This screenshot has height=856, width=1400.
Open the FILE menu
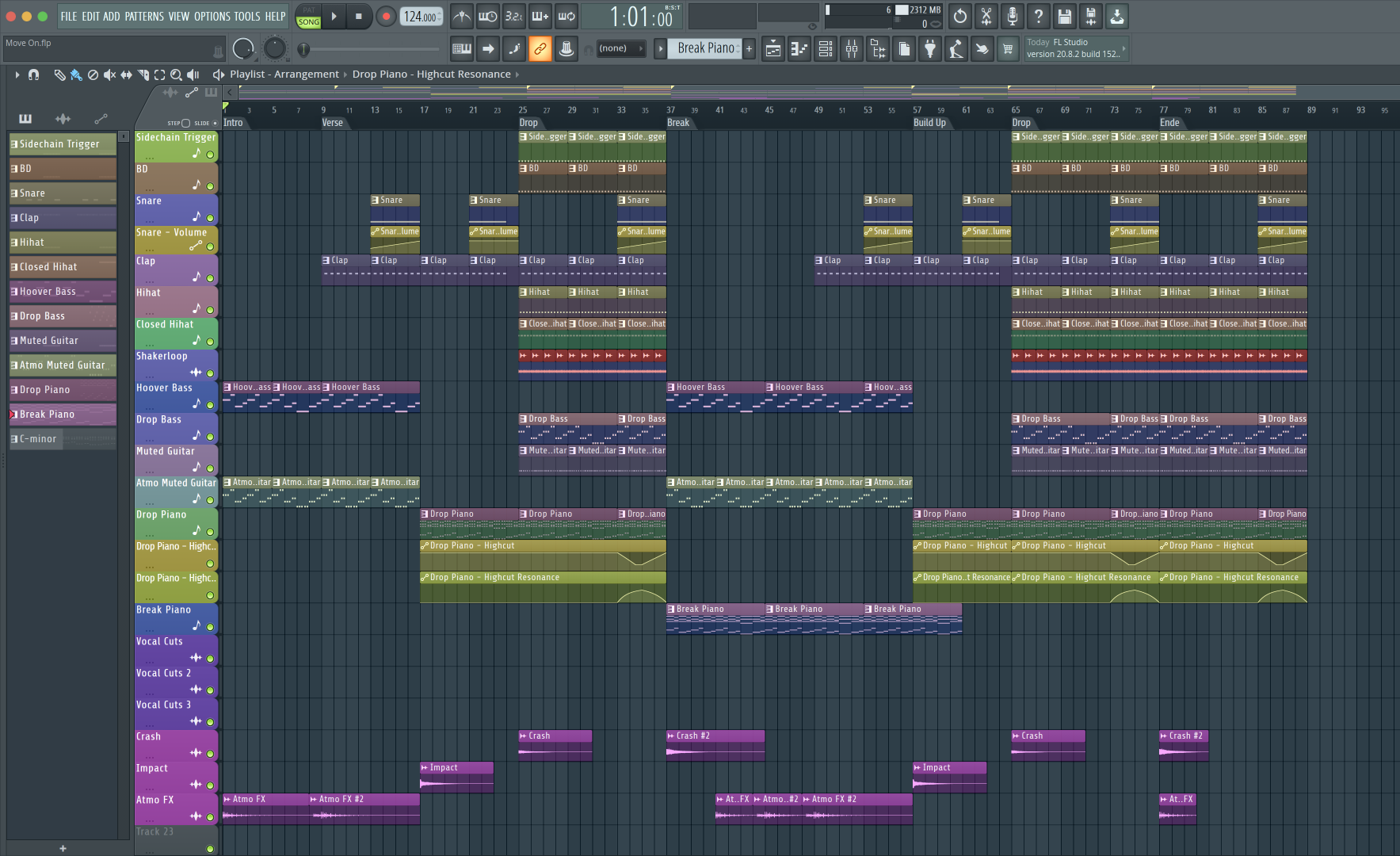click(69, 16)
